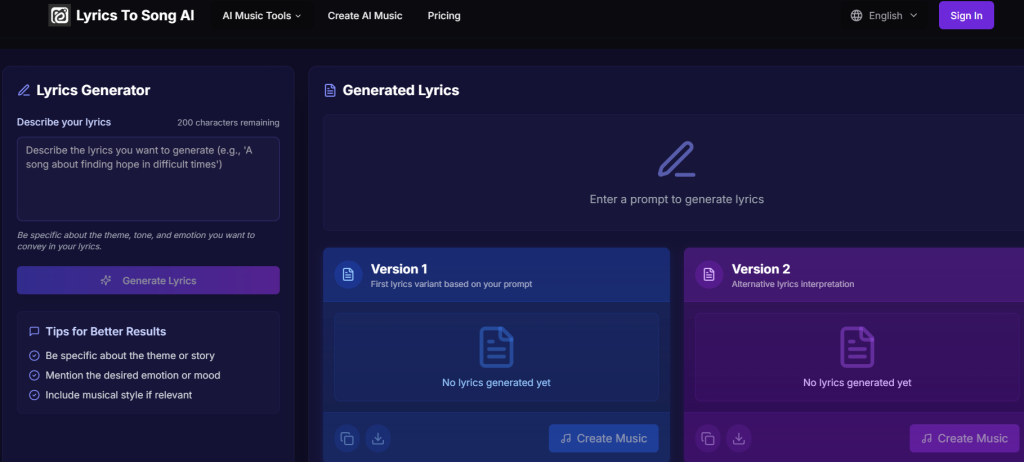The height and width of the screenshot is (462, 1024).
Task: Click the check beside musical style tip
Action: (35, 395)
